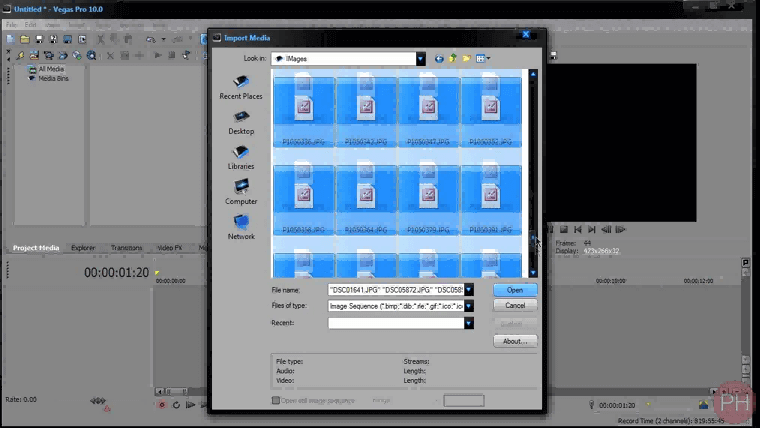
Task: Open the Edit menu
Action: pos(31,24)
